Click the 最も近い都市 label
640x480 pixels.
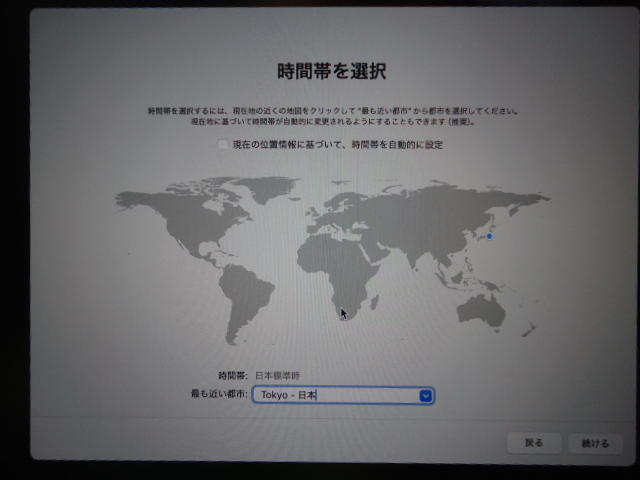tap(219, 394)
